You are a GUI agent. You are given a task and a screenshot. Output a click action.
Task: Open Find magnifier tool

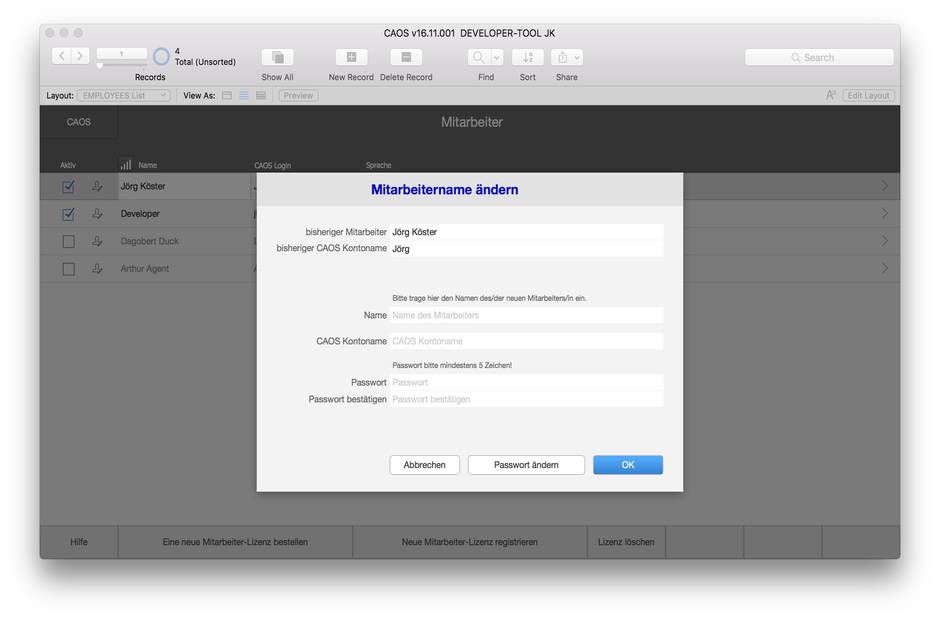(478, 58)
